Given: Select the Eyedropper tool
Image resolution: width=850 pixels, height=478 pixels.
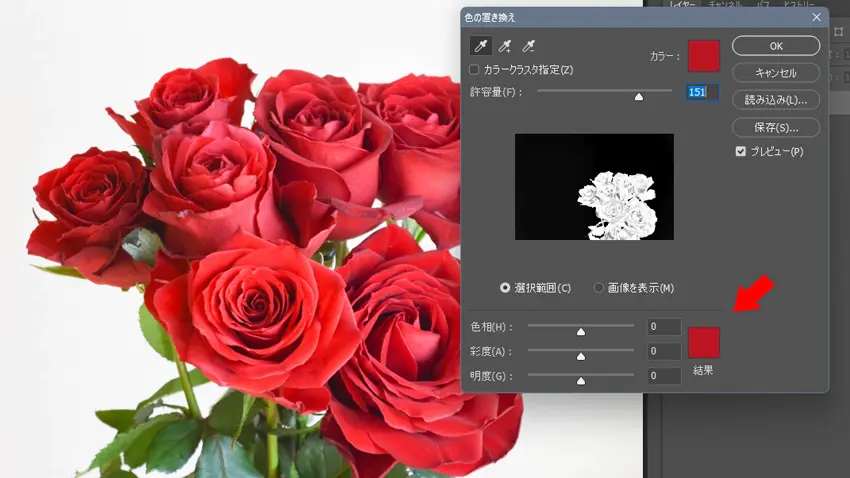Looking at the screenshot, I should (481, 46).
